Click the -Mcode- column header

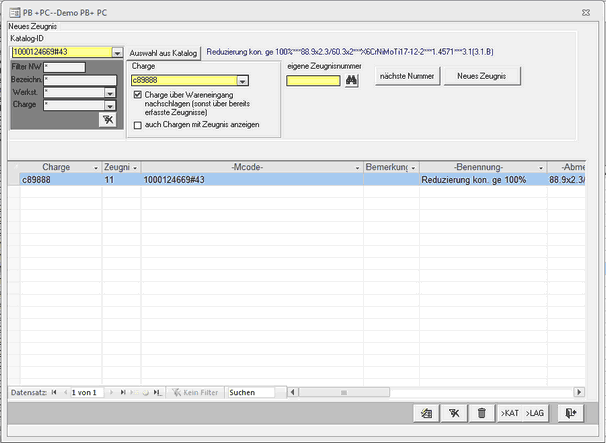coord(247,167)
